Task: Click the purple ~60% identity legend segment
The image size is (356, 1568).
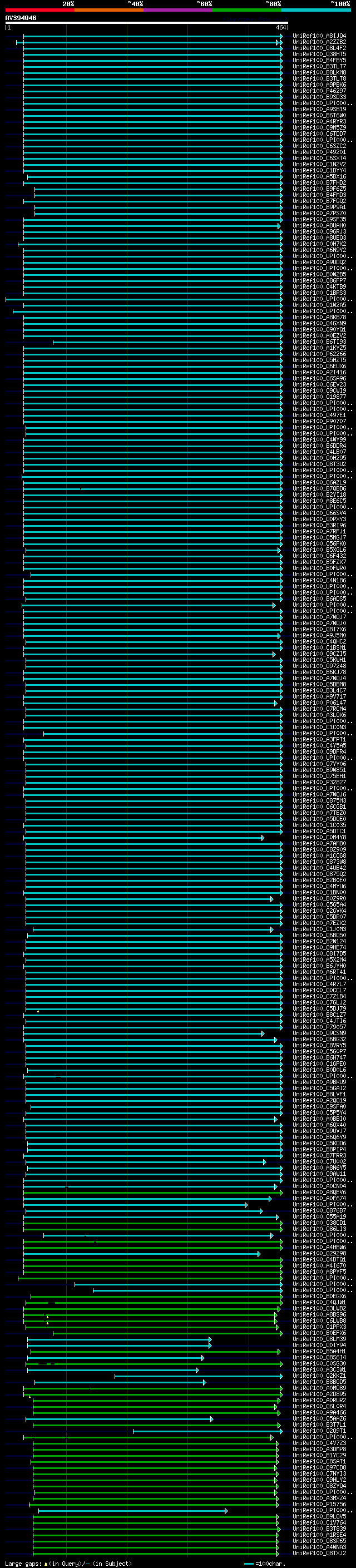Action: tap(177, 11)
